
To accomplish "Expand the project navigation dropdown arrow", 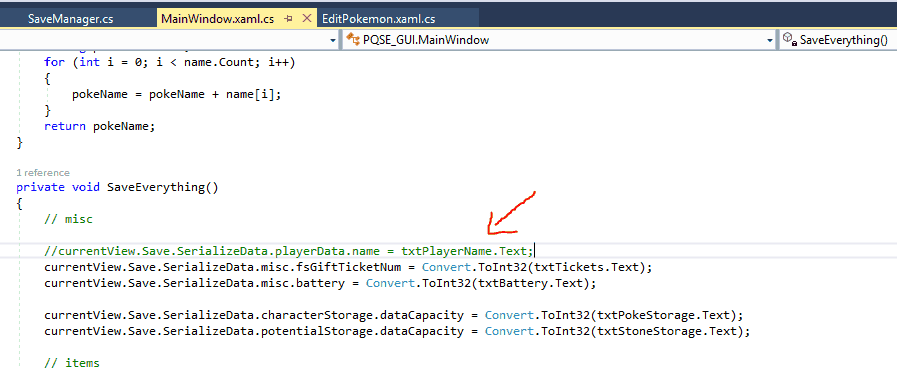I will pos(334,40).
